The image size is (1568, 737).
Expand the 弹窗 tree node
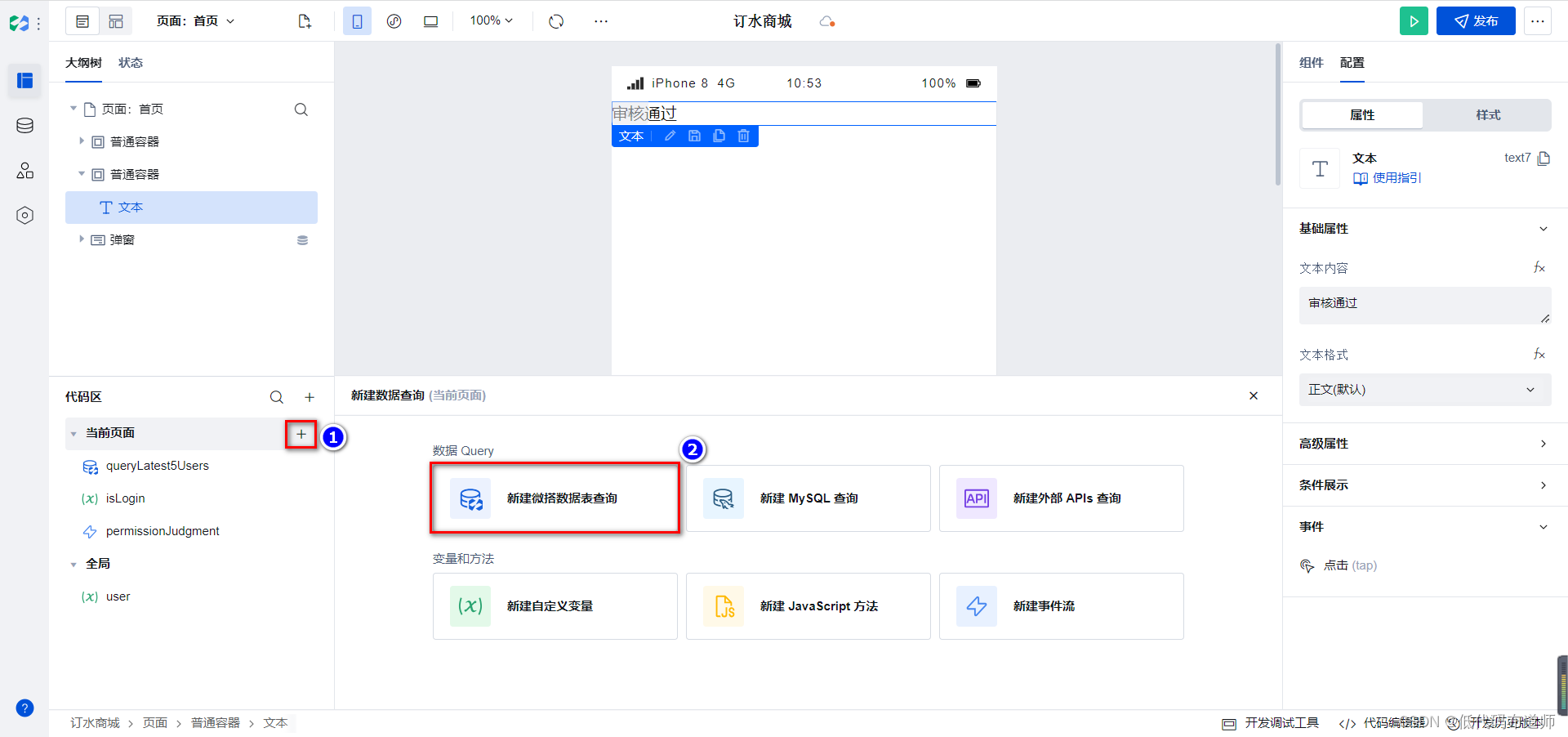pyautogui.click(x=82, y=239)
